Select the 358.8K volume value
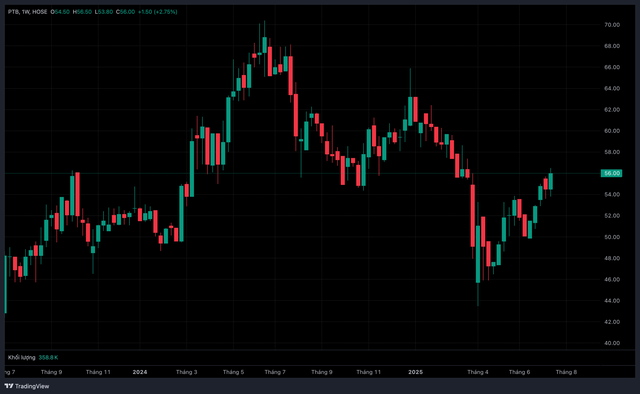 (48, 357)
